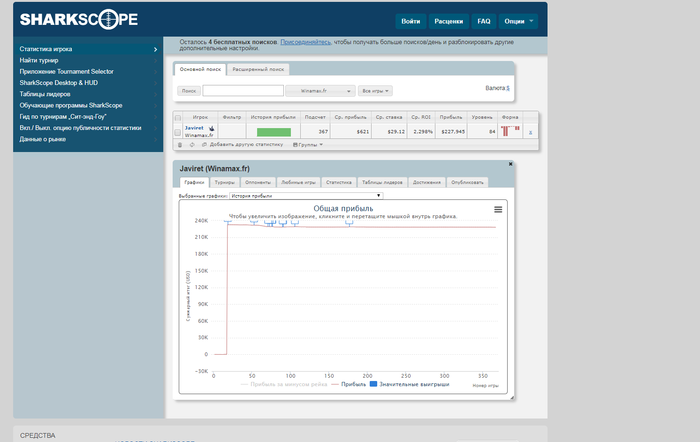This screenshot has height=442, width=700.
Task: Select the 'Статистика' tab
Action: [338, 182]
